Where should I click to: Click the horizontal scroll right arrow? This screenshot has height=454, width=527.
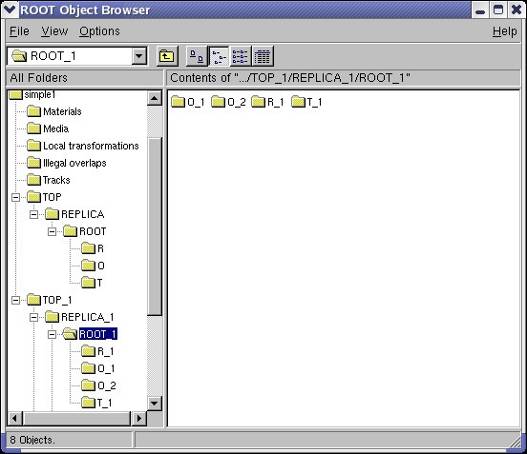click(x=139, y=418)
